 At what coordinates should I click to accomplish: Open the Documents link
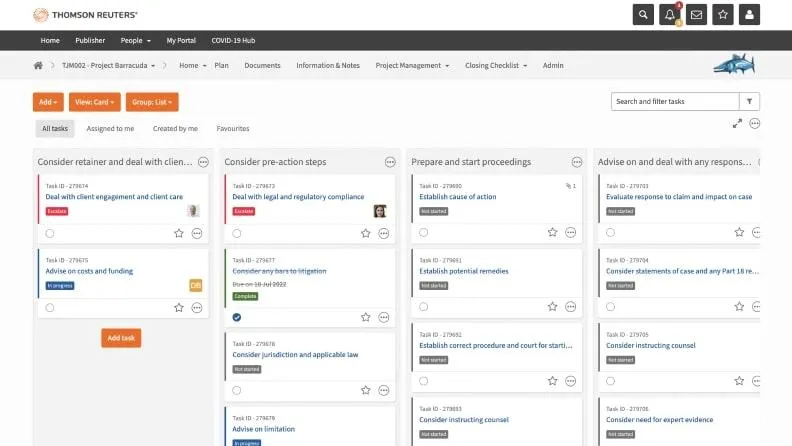click(262, 65)
